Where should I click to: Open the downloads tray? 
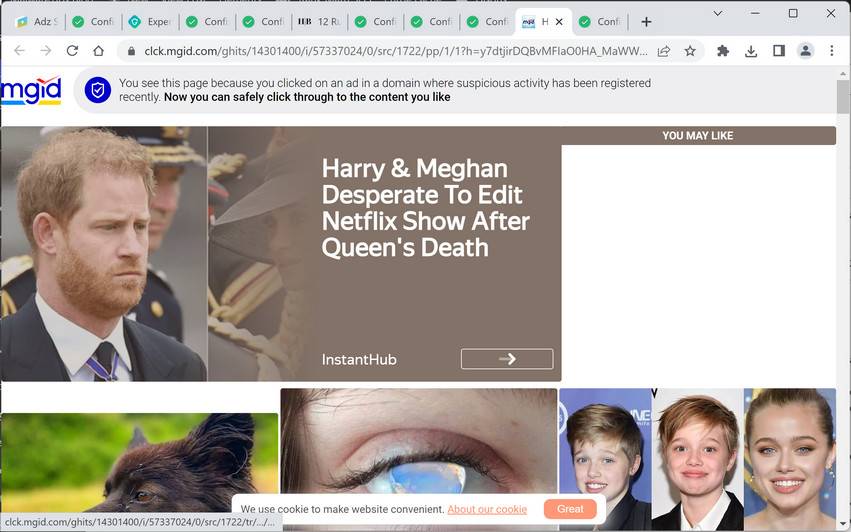tap(751, 51)
